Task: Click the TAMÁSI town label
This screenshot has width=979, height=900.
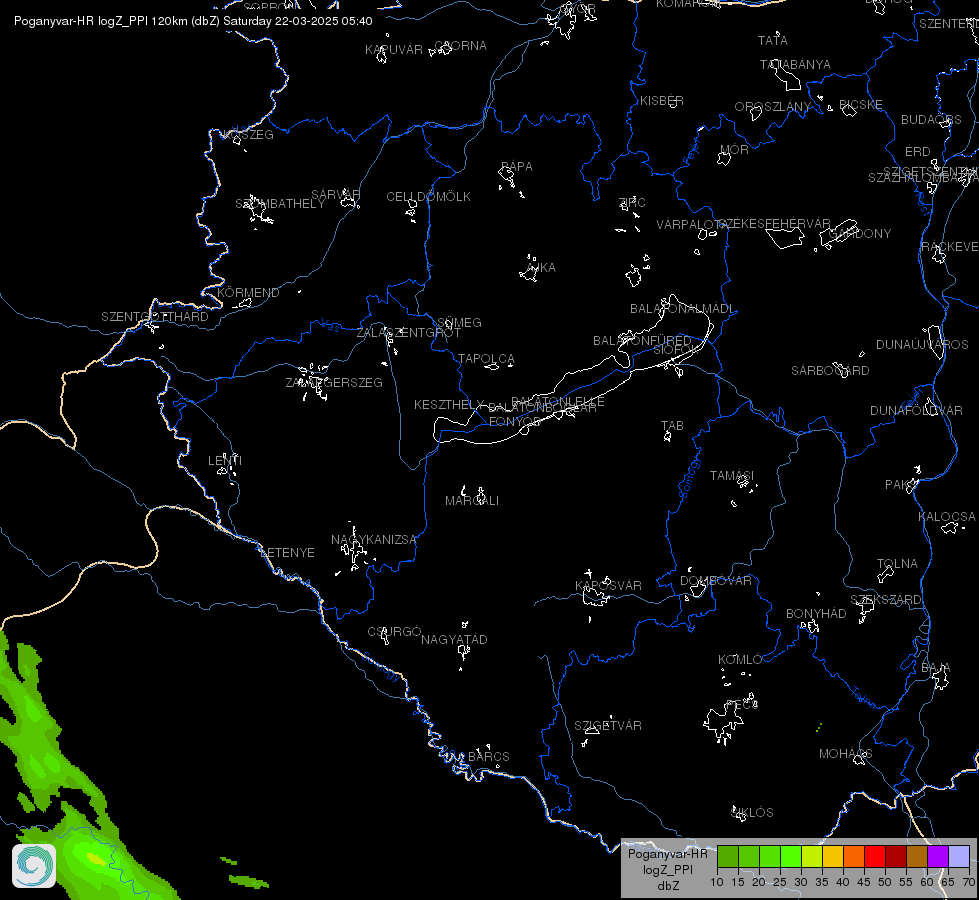Action: pos(732,476)
